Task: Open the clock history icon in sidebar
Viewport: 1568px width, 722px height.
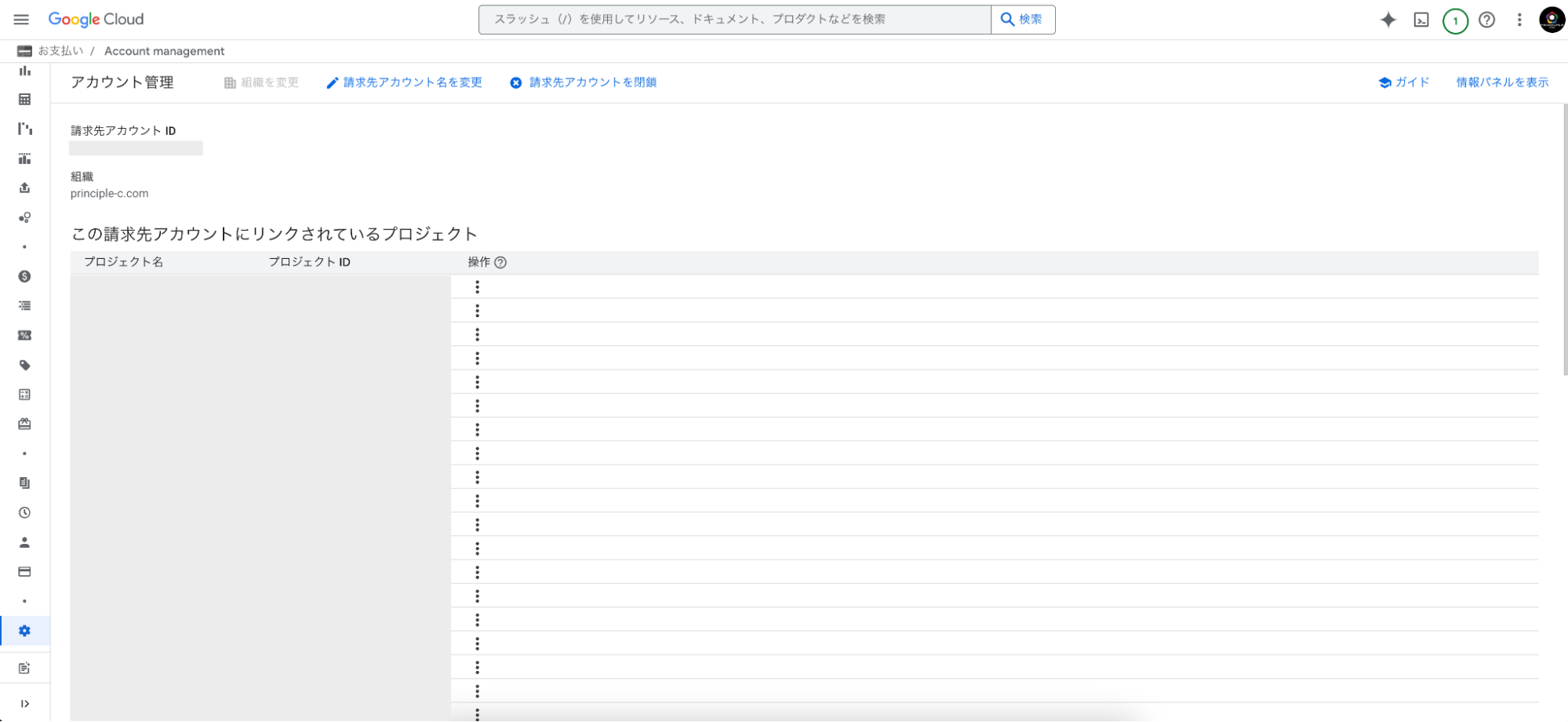Action: 25,512
